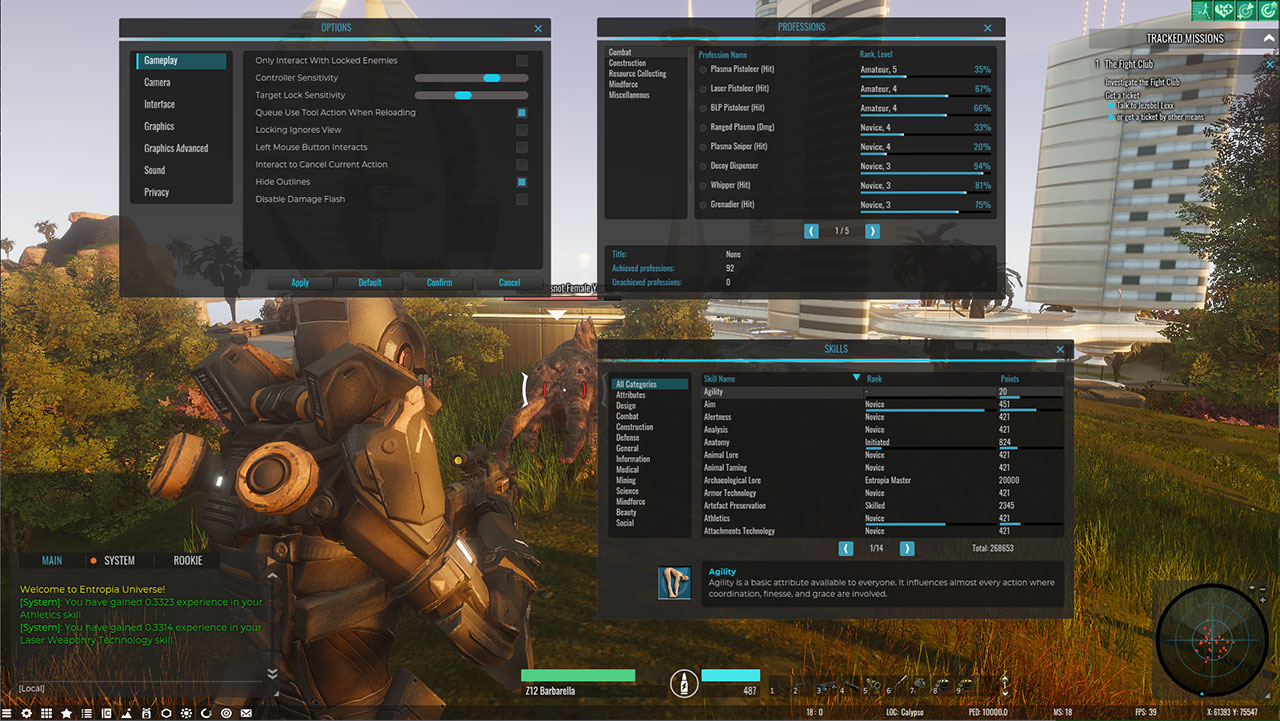Screen dimensions: 1280x721
Task: Open the grid icon in bottom bar
Action: 46,713
